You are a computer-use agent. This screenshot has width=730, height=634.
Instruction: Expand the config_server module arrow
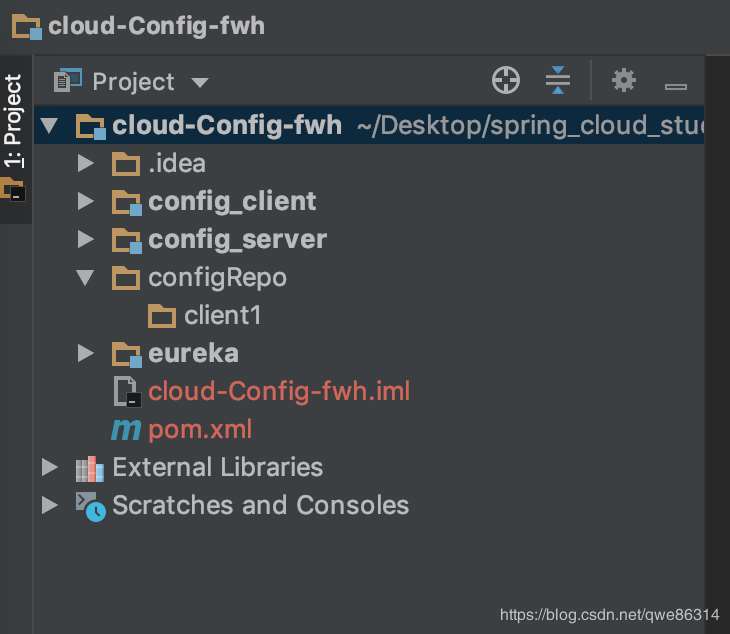click(x=86, y=240)
